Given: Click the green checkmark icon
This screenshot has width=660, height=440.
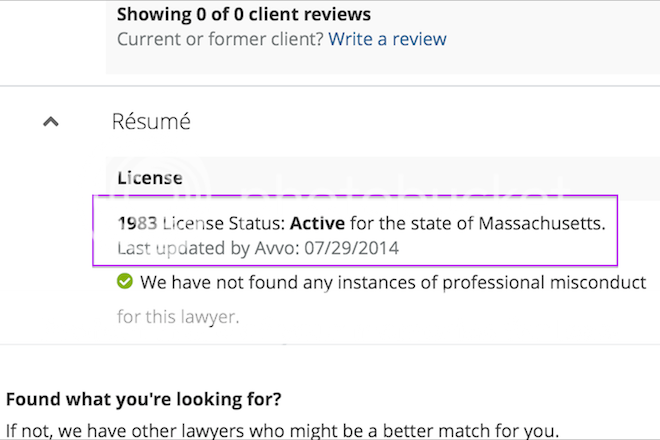Looking at the screenshot, I should pyautogui.click(x=125, y=283).
